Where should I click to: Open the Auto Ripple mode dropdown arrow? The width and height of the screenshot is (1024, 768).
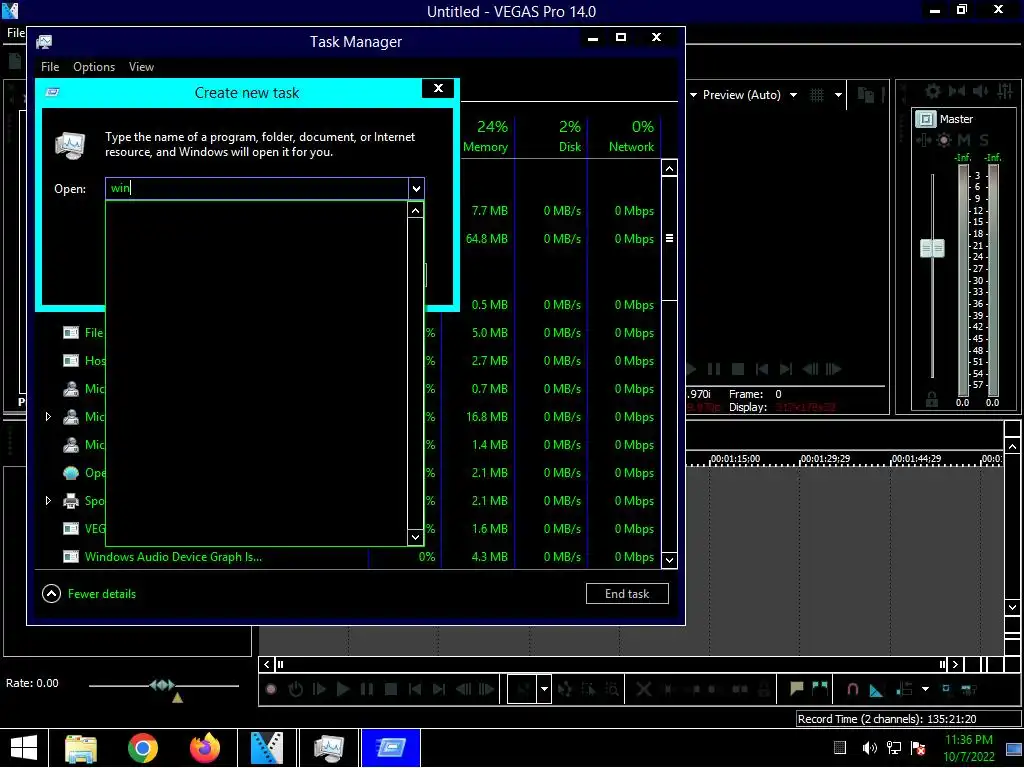(x=925, y=689)
